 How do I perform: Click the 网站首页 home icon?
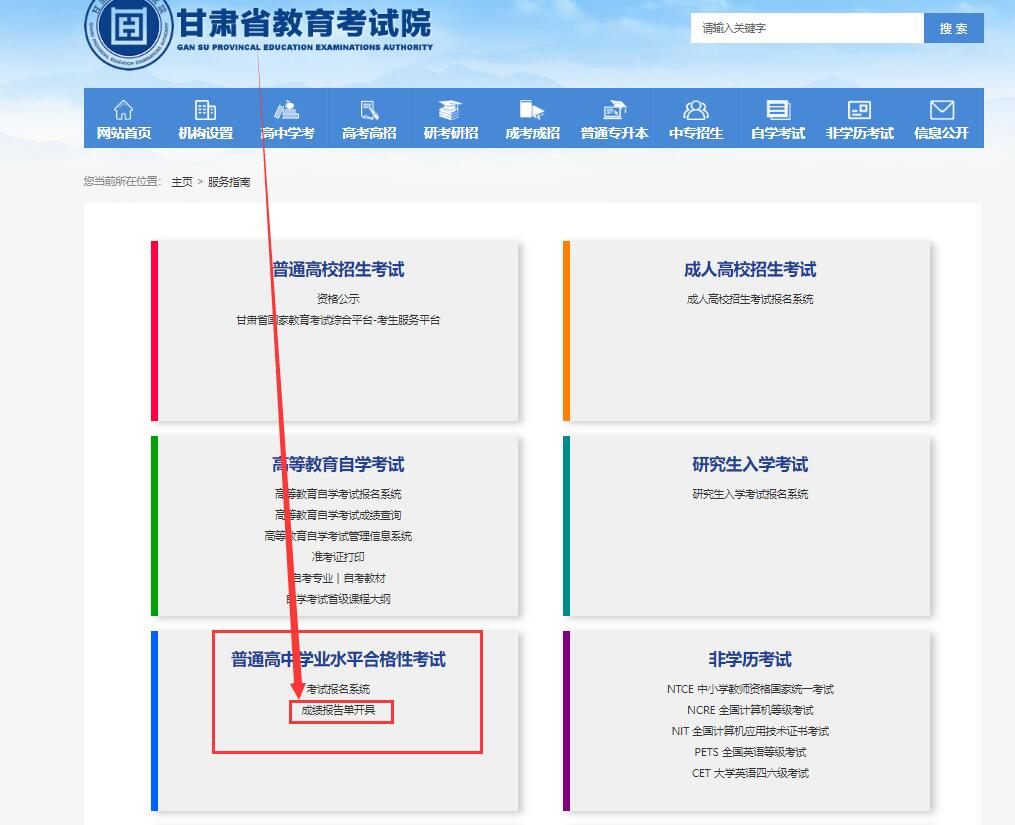(123, 110)
